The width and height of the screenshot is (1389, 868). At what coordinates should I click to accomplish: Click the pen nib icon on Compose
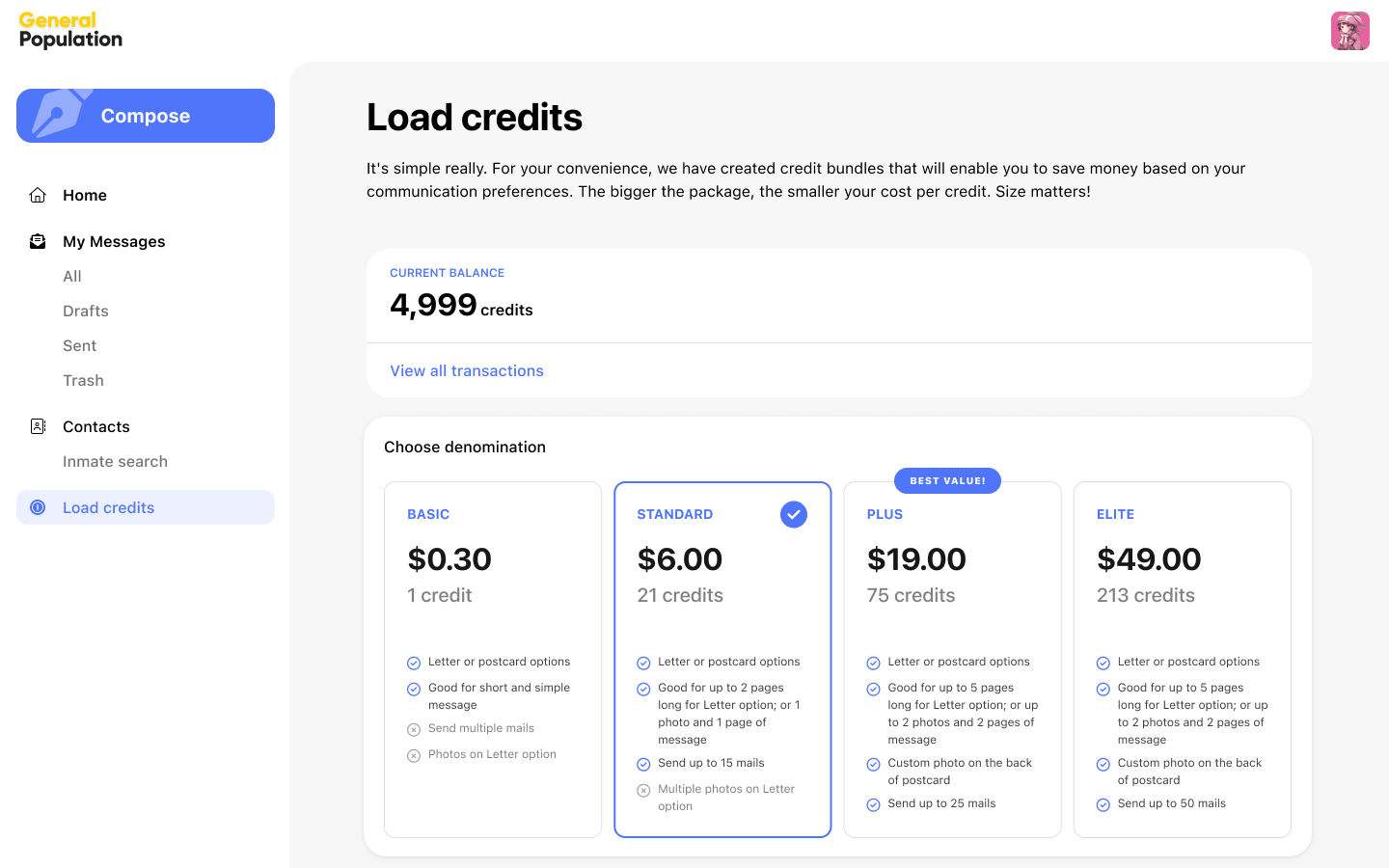(60, 115)
